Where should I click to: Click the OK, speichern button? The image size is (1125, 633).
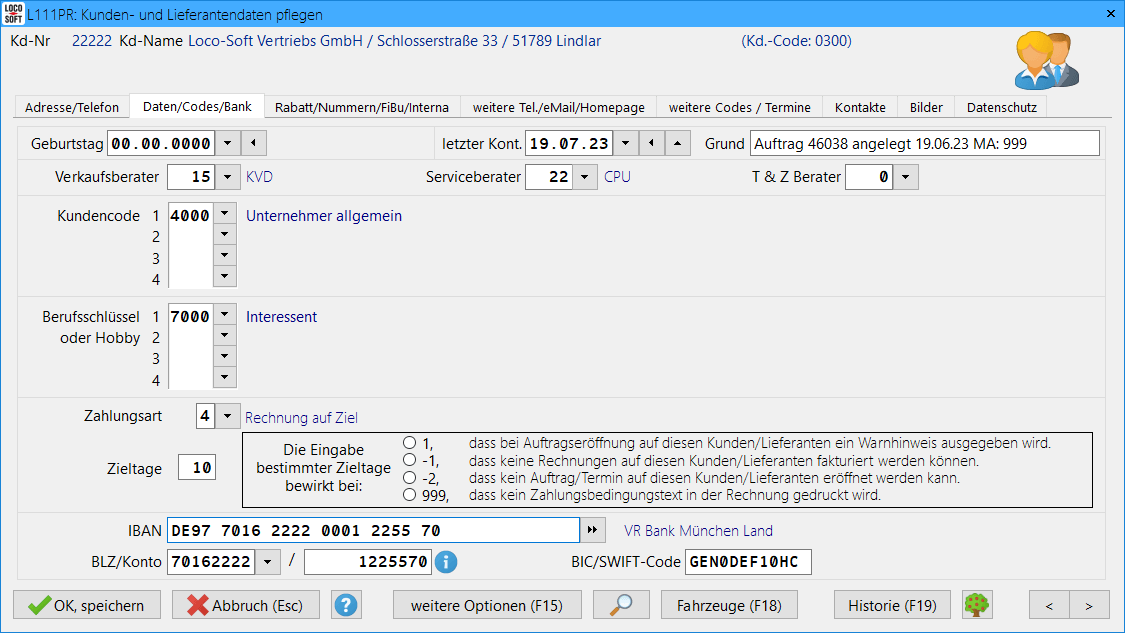(86, 605)
